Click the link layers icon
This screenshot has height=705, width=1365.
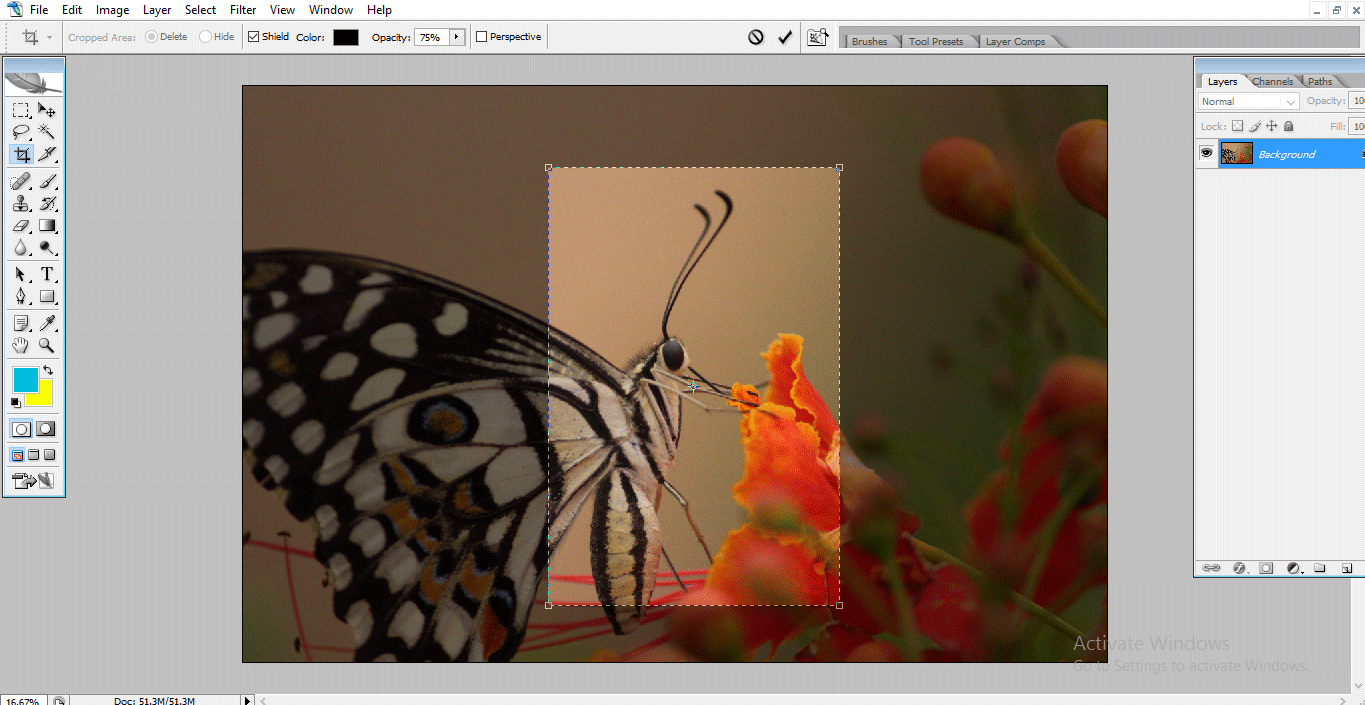pyautogui.click(x=1211, y=568)
